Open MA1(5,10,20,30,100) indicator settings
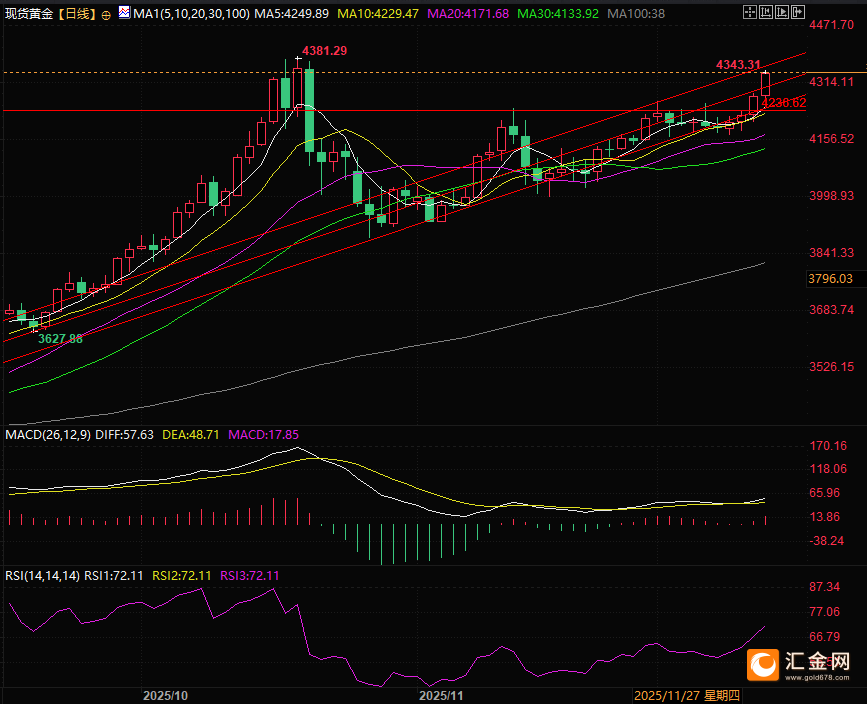This screenshot has width=867, height=704. [x=191, y=14]
